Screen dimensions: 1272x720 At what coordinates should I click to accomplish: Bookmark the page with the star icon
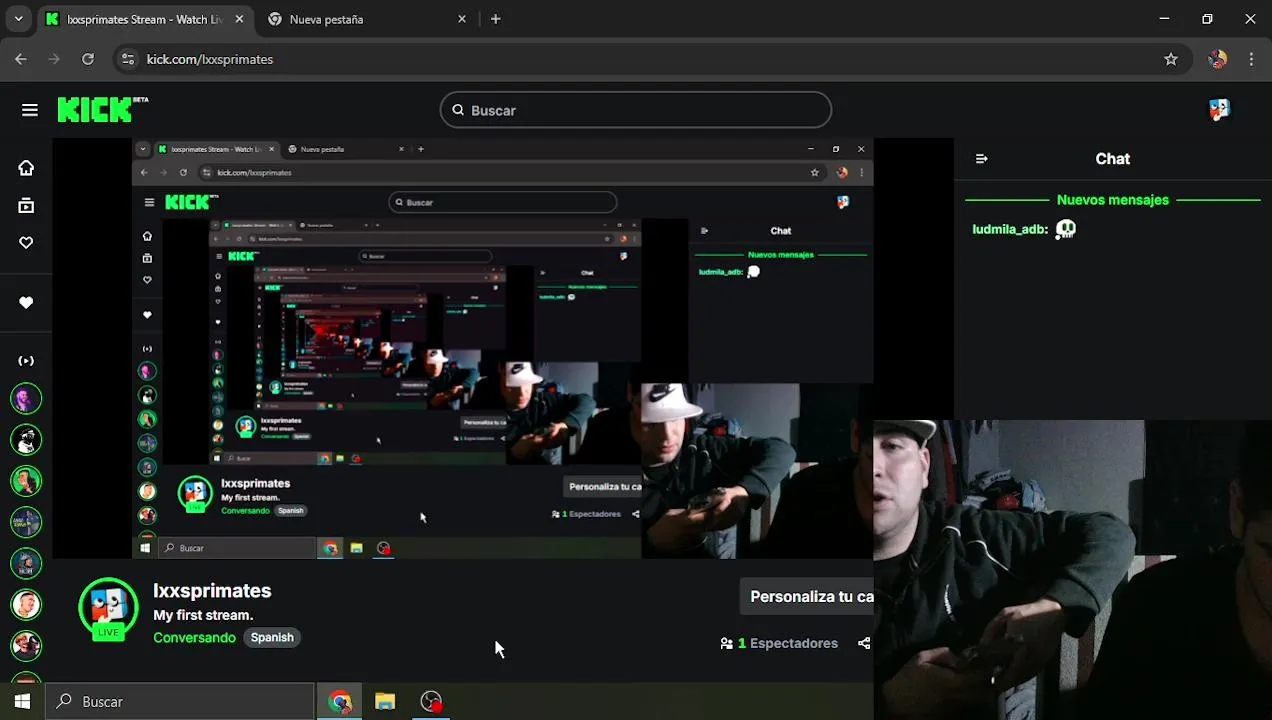click(1171, 59)
